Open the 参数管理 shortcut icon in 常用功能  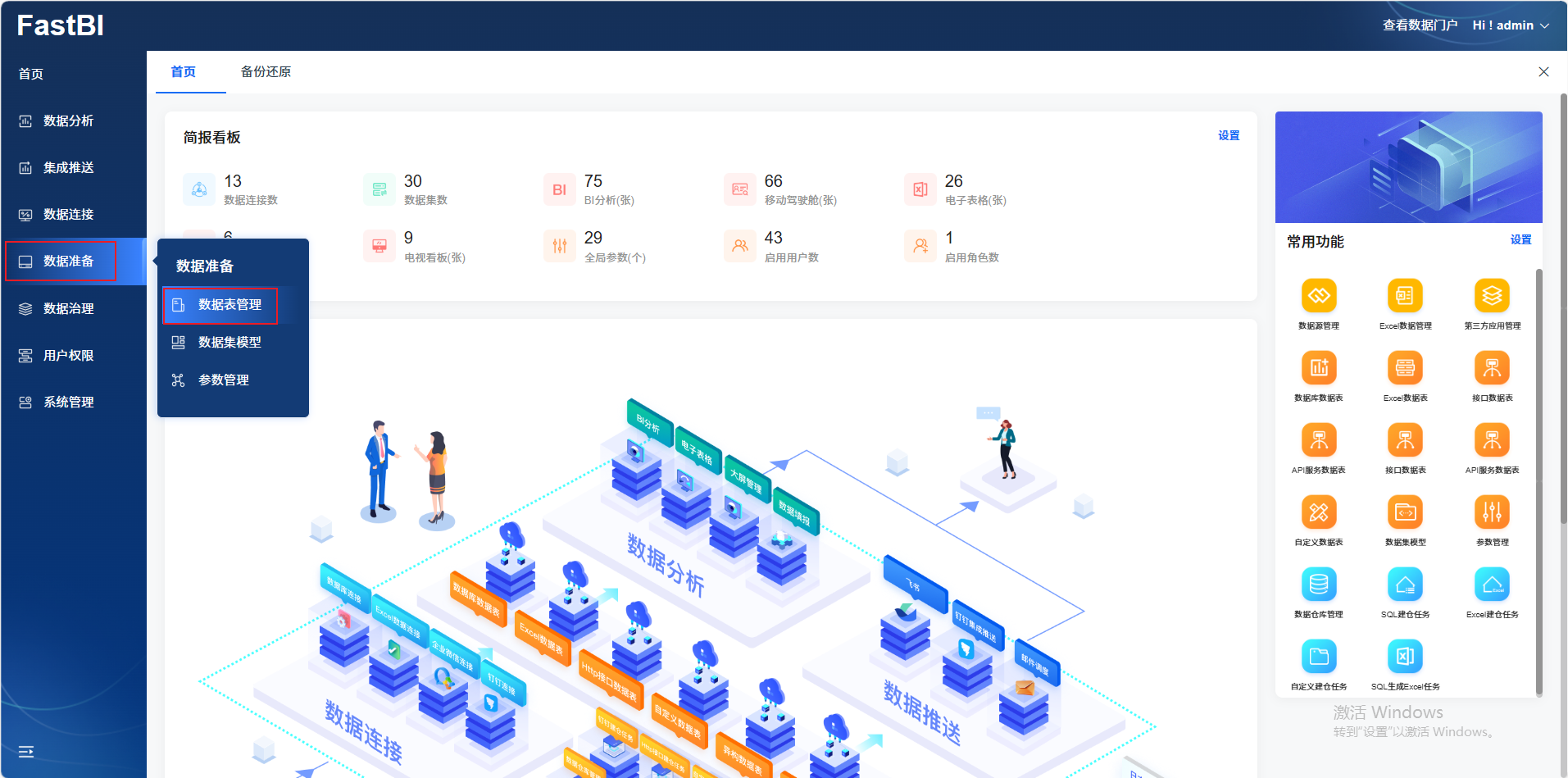click(x=1492, y=512)
